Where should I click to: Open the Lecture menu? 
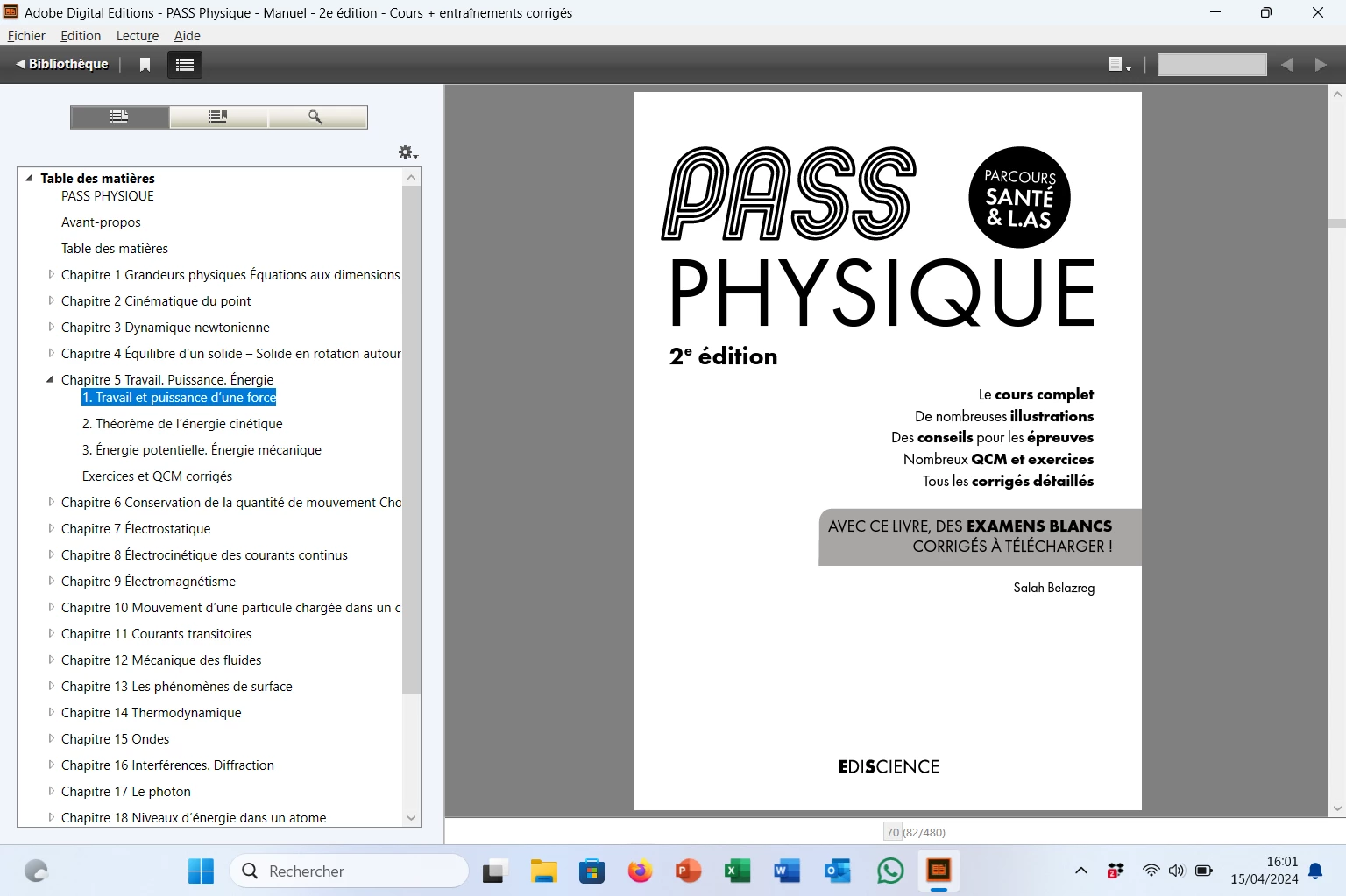coord(138,36)
